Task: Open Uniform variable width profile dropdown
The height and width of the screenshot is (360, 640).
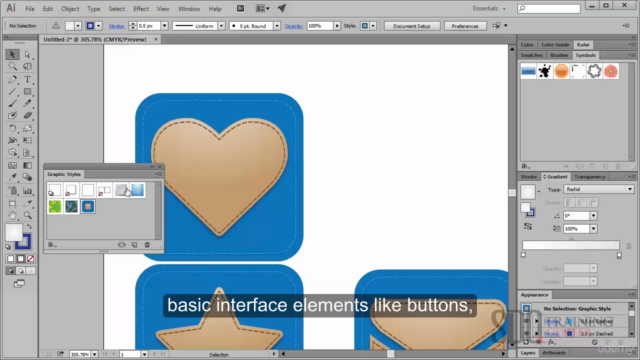Action: 221,26
